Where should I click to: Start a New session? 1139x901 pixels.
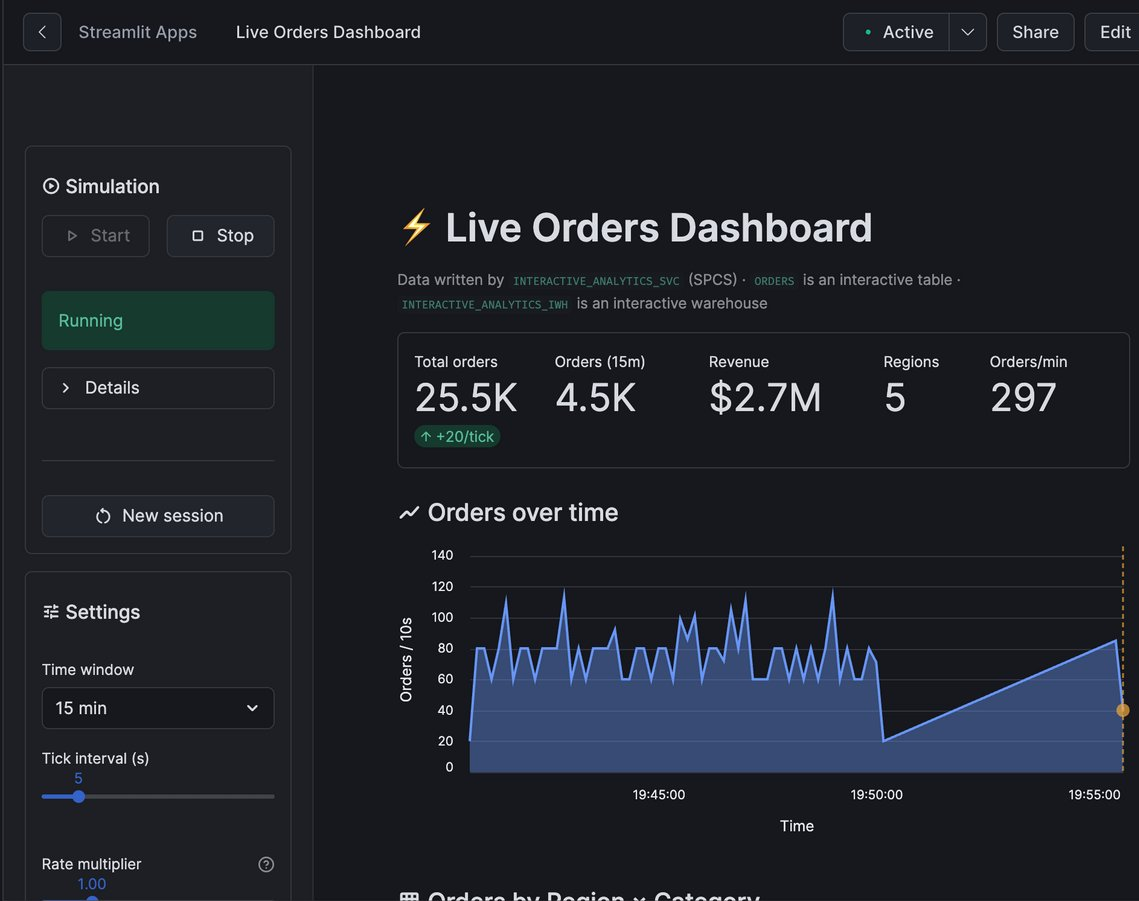tap(158, 516)
